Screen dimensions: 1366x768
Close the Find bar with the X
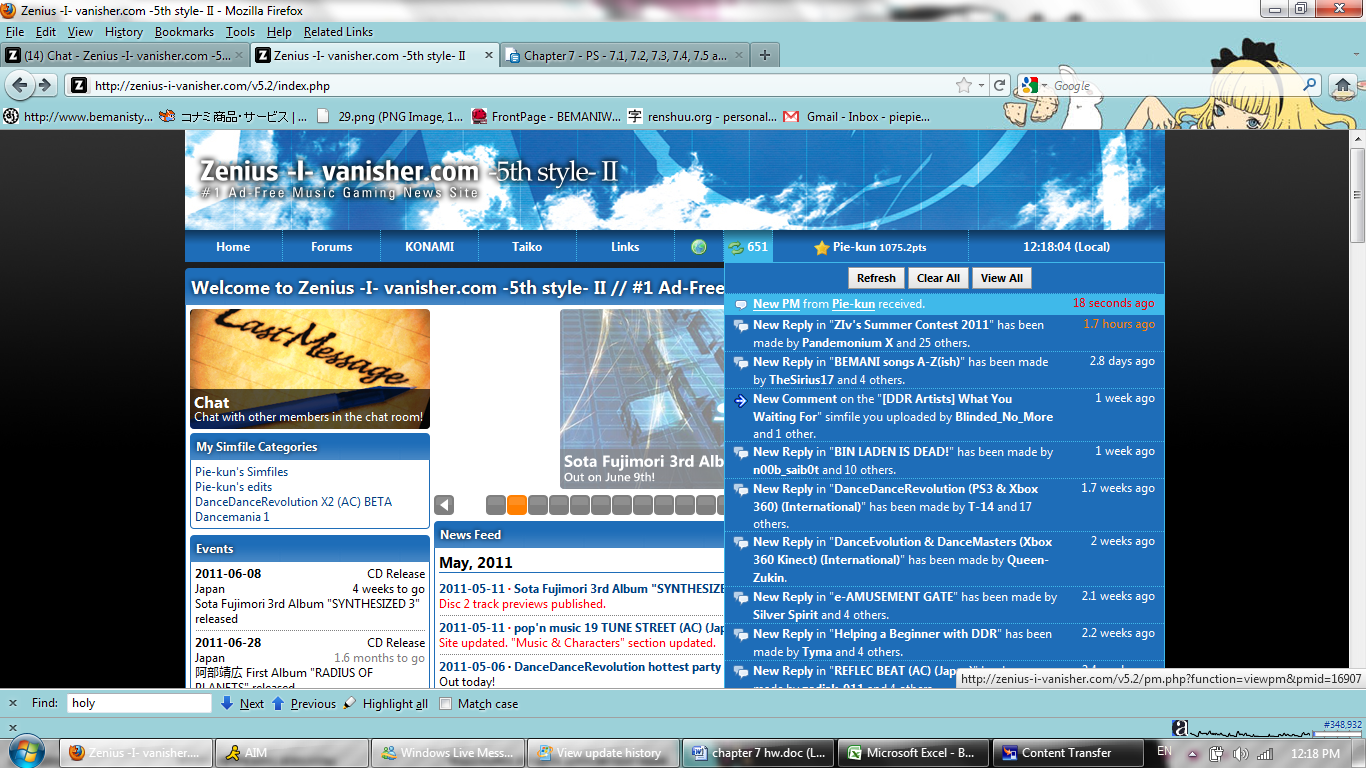point(14,703)
